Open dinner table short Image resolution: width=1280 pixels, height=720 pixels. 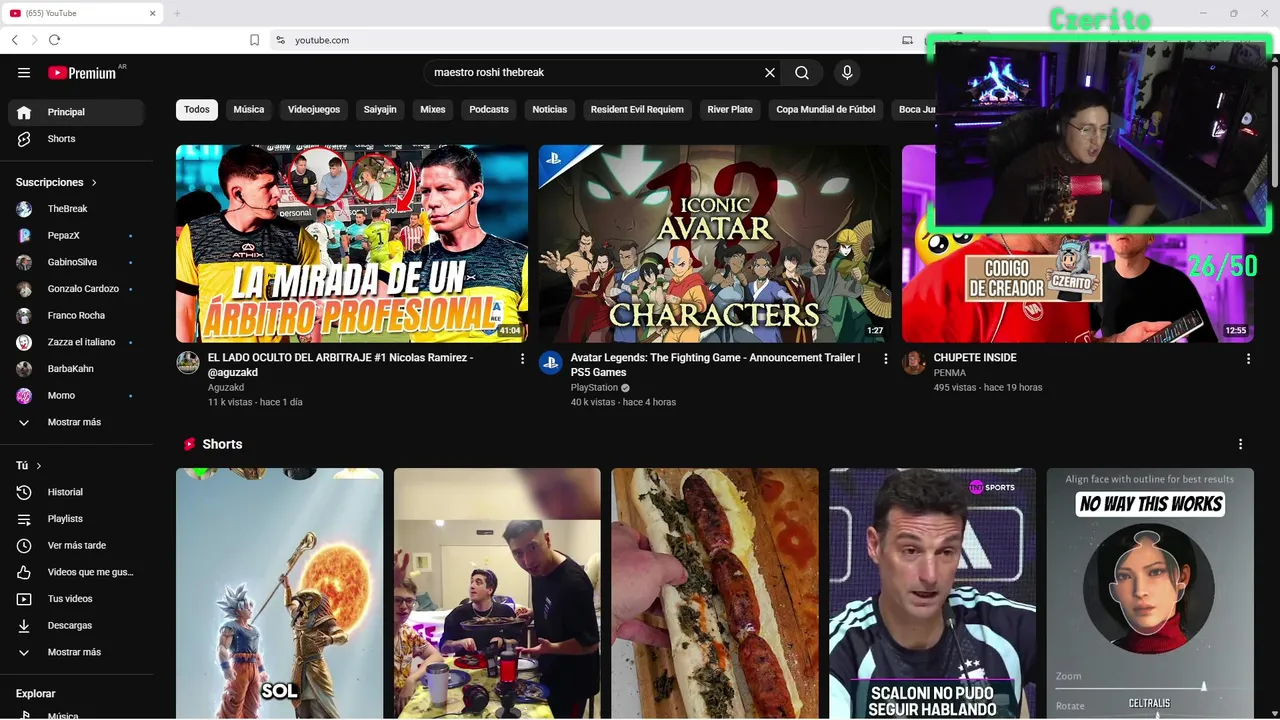coord(497,593)
